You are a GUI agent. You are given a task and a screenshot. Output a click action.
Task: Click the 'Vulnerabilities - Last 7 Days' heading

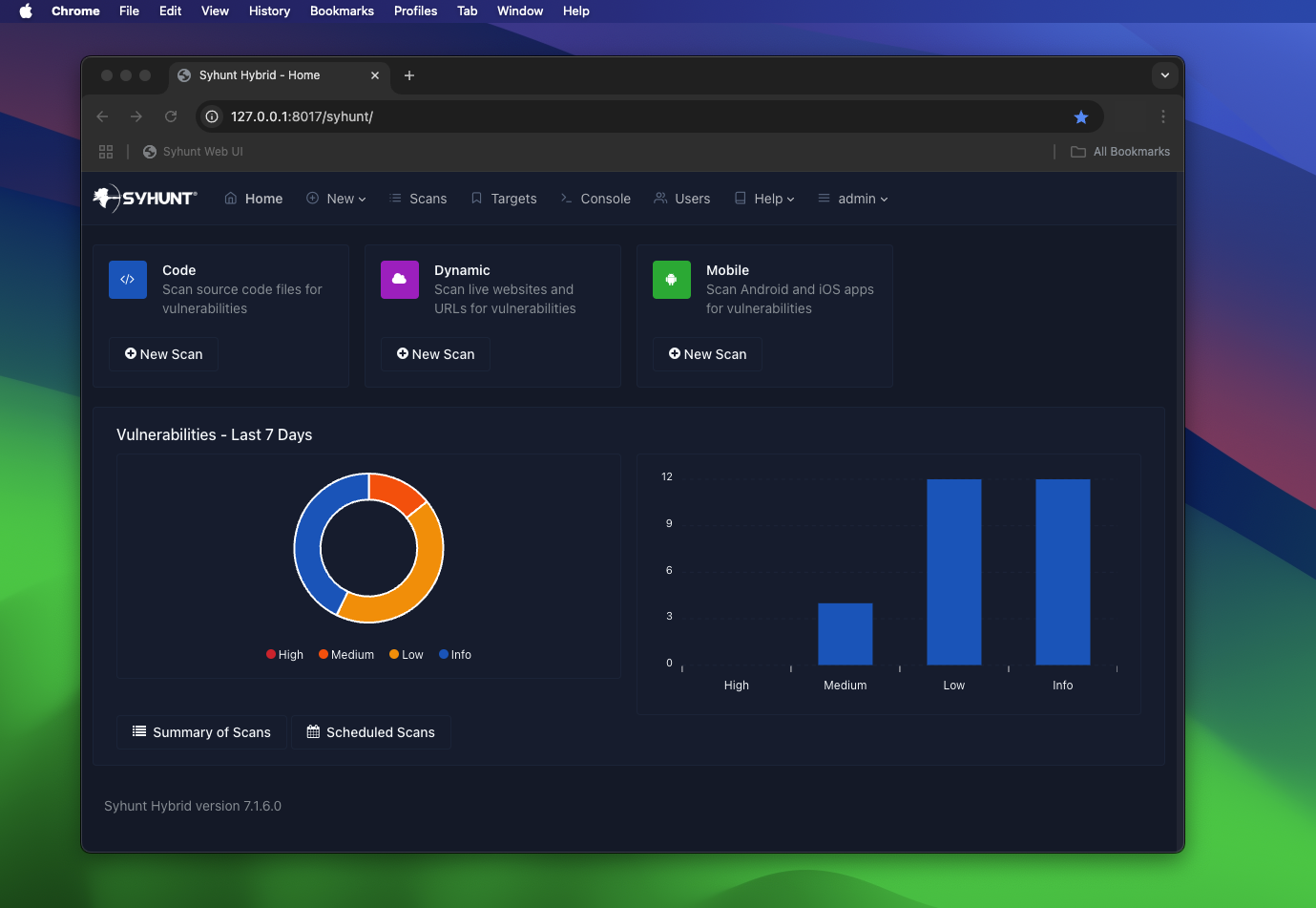point(215,434)
